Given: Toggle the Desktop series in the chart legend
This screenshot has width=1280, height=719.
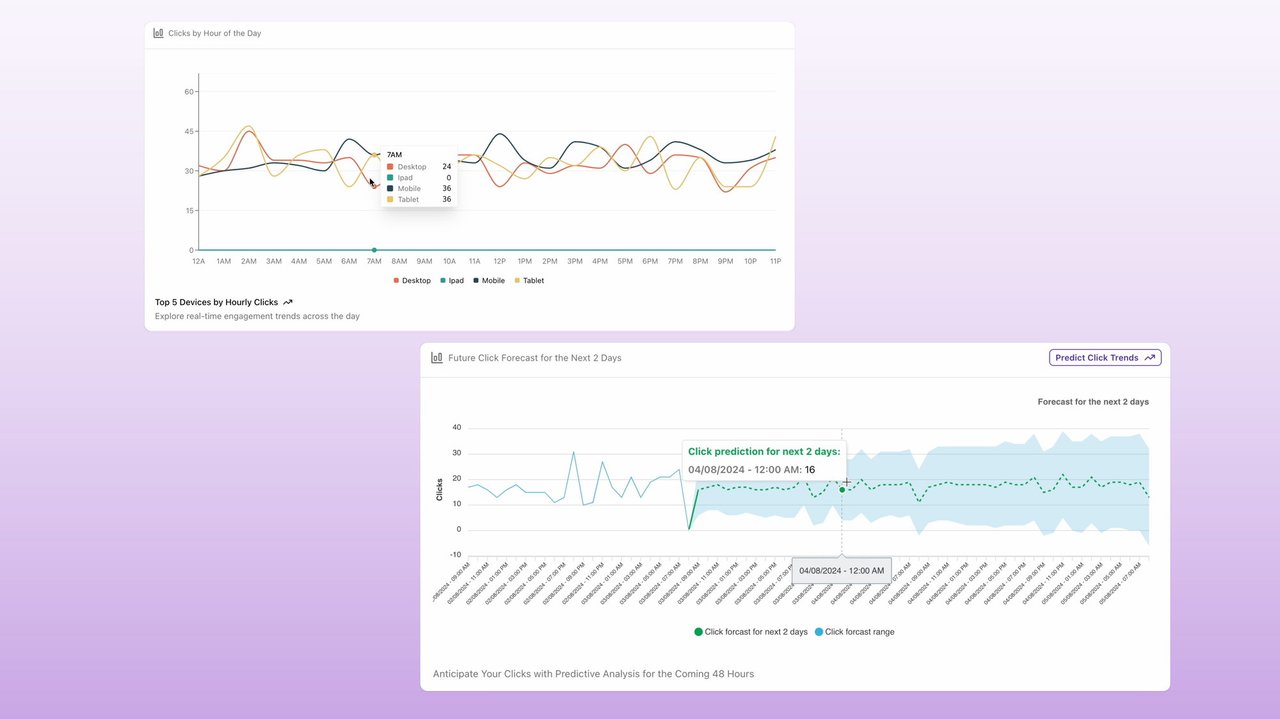Looking at the screenshot, I should (411, 281).
